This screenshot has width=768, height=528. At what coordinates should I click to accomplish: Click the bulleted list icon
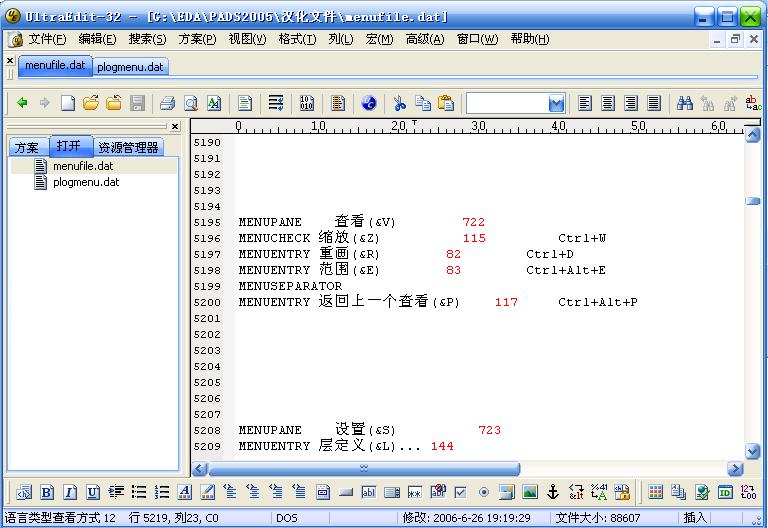[139, 492]
